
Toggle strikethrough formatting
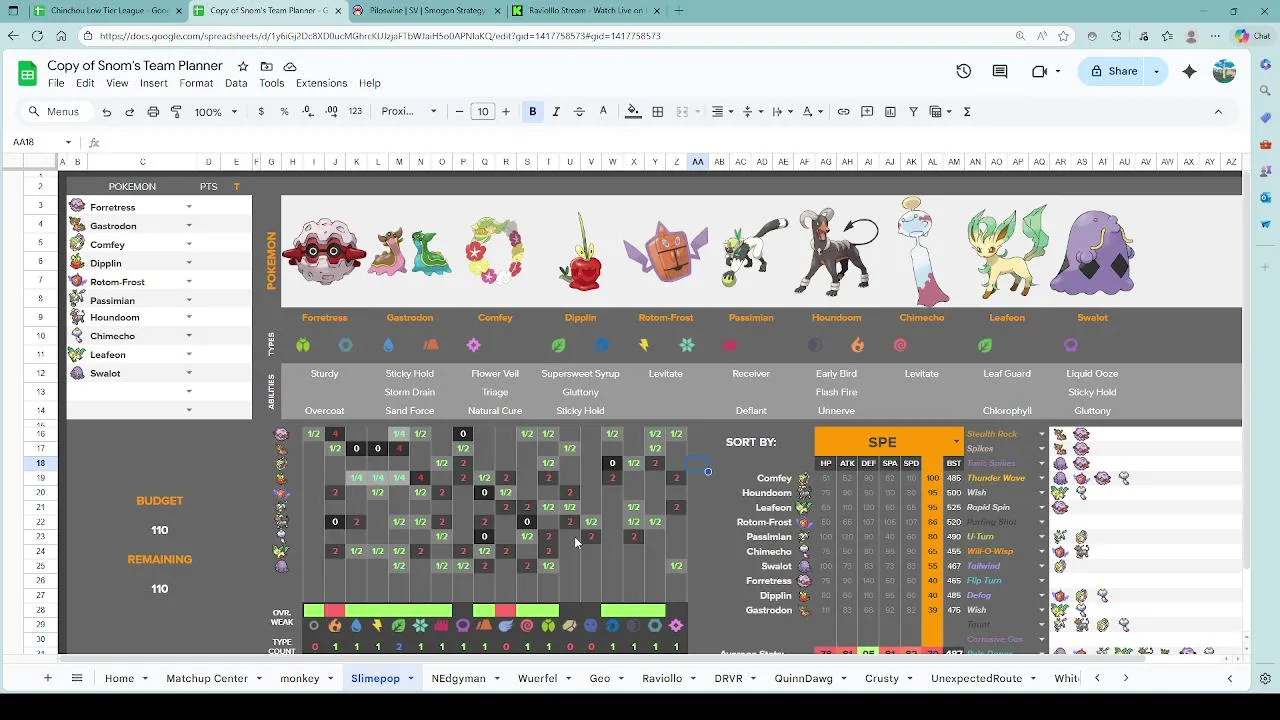[579, 112]
